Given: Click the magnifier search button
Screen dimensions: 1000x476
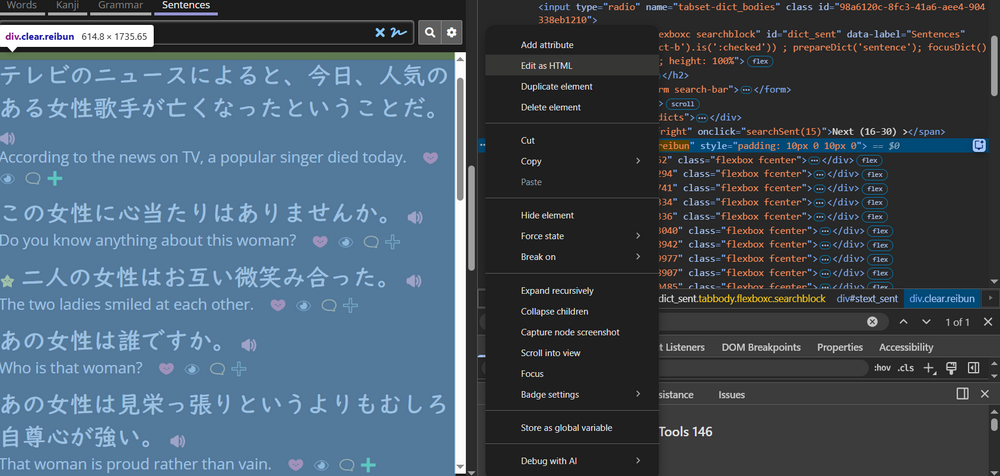Looking at the screenshot, I should point(430,33).
